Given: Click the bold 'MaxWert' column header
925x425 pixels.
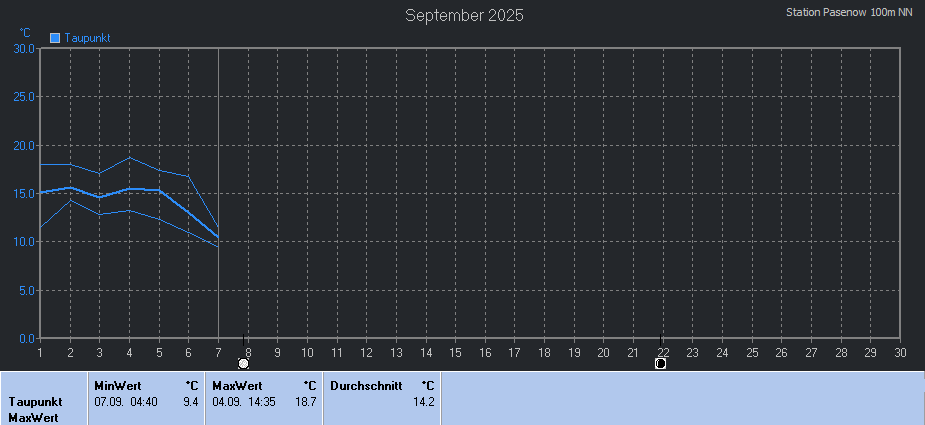Looking at the screenshot, I should click(x=237, y=386).
